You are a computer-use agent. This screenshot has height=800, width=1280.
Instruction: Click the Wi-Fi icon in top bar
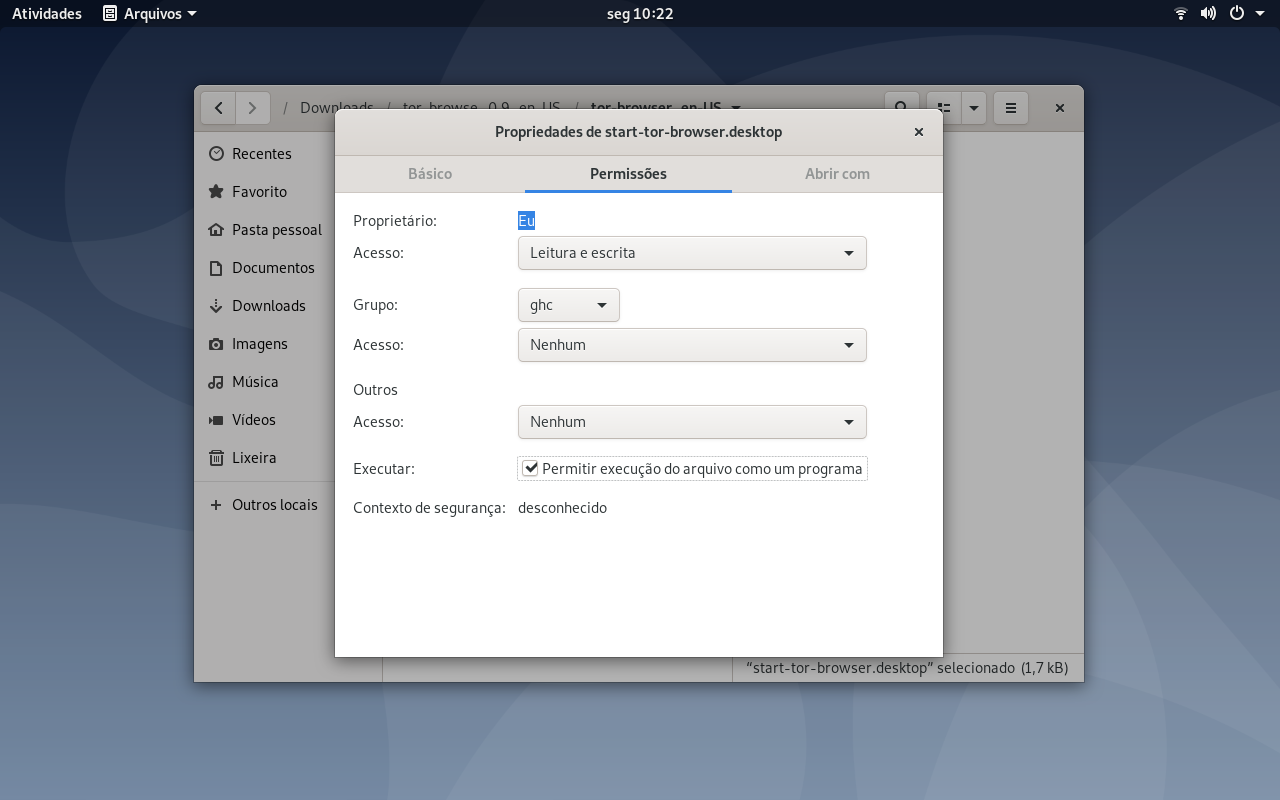pos(1181,14)
